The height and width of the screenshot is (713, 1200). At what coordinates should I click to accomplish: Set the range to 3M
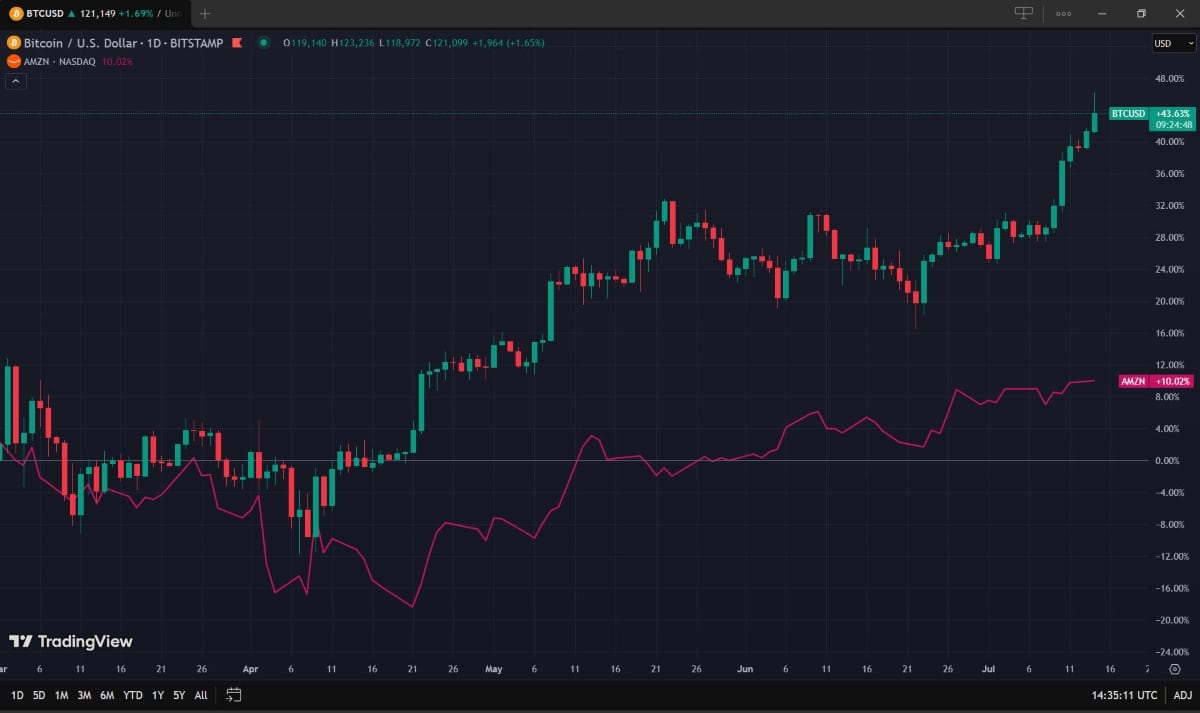tap(84, 695)
